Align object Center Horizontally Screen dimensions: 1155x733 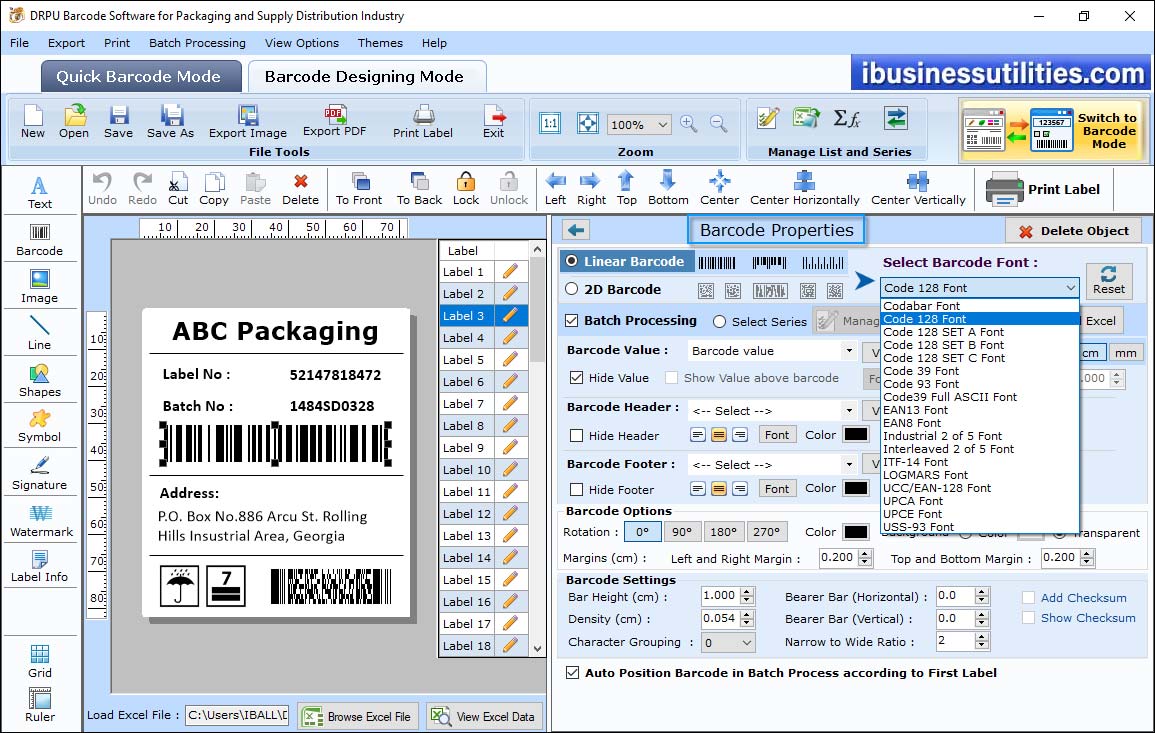coord(804,189)
